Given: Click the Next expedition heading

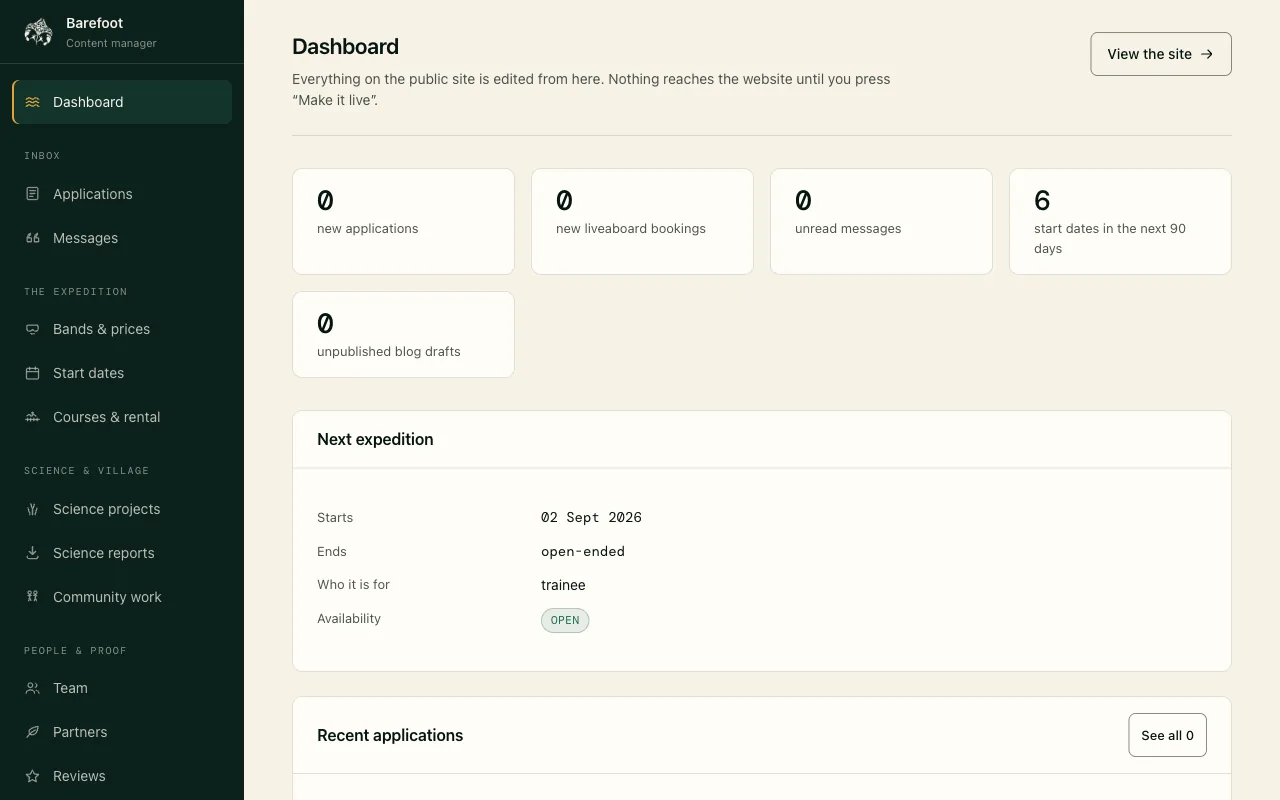Looking at the screenshot, I should (x=375, y=439).
